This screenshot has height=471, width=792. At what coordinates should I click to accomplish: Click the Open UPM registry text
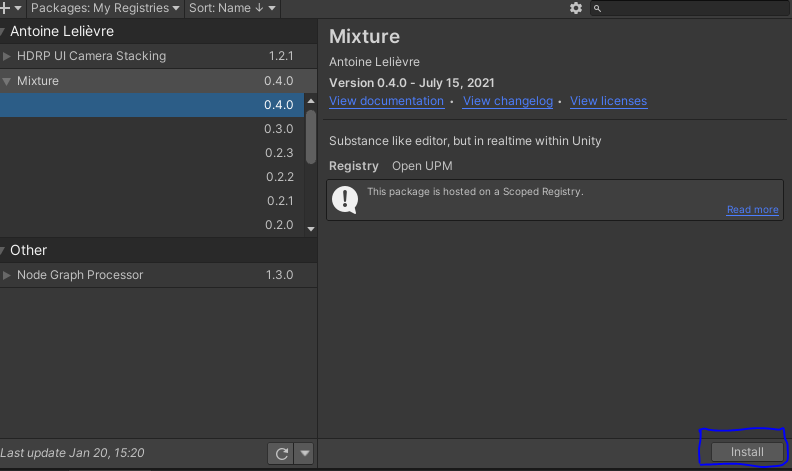422,166
